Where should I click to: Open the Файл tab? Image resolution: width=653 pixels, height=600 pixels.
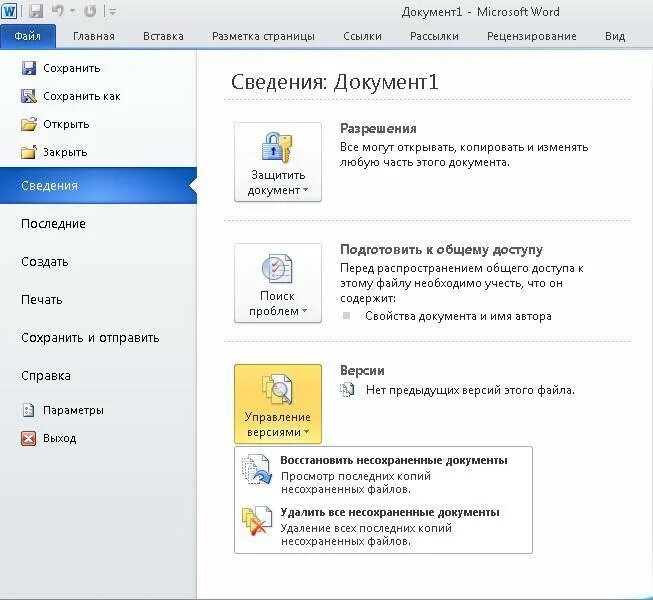coord(27,36)
